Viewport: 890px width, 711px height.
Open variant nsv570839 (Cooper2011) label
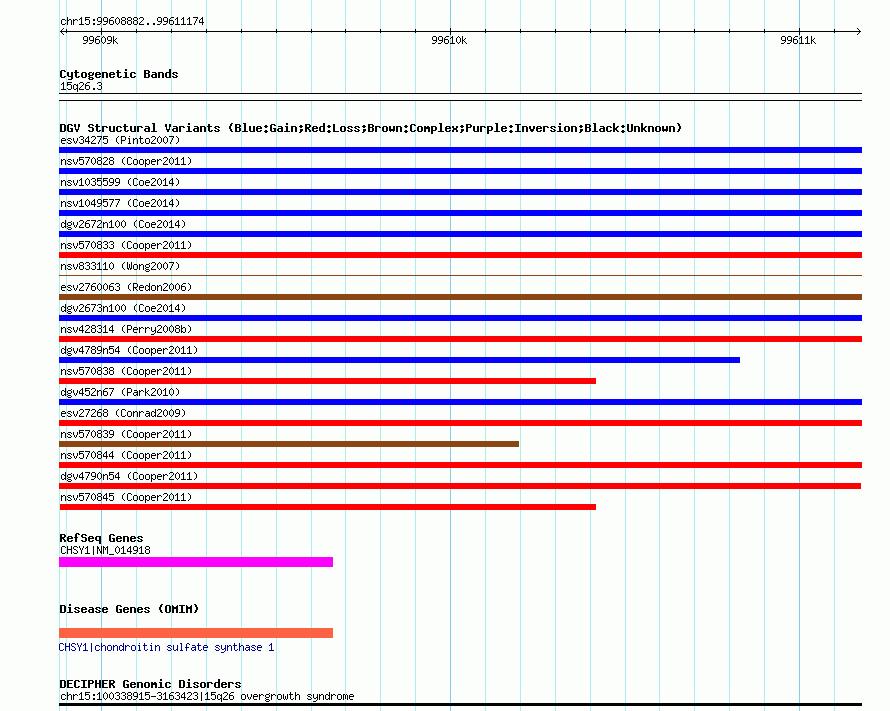pyautogui.click(x=126, y=434)
